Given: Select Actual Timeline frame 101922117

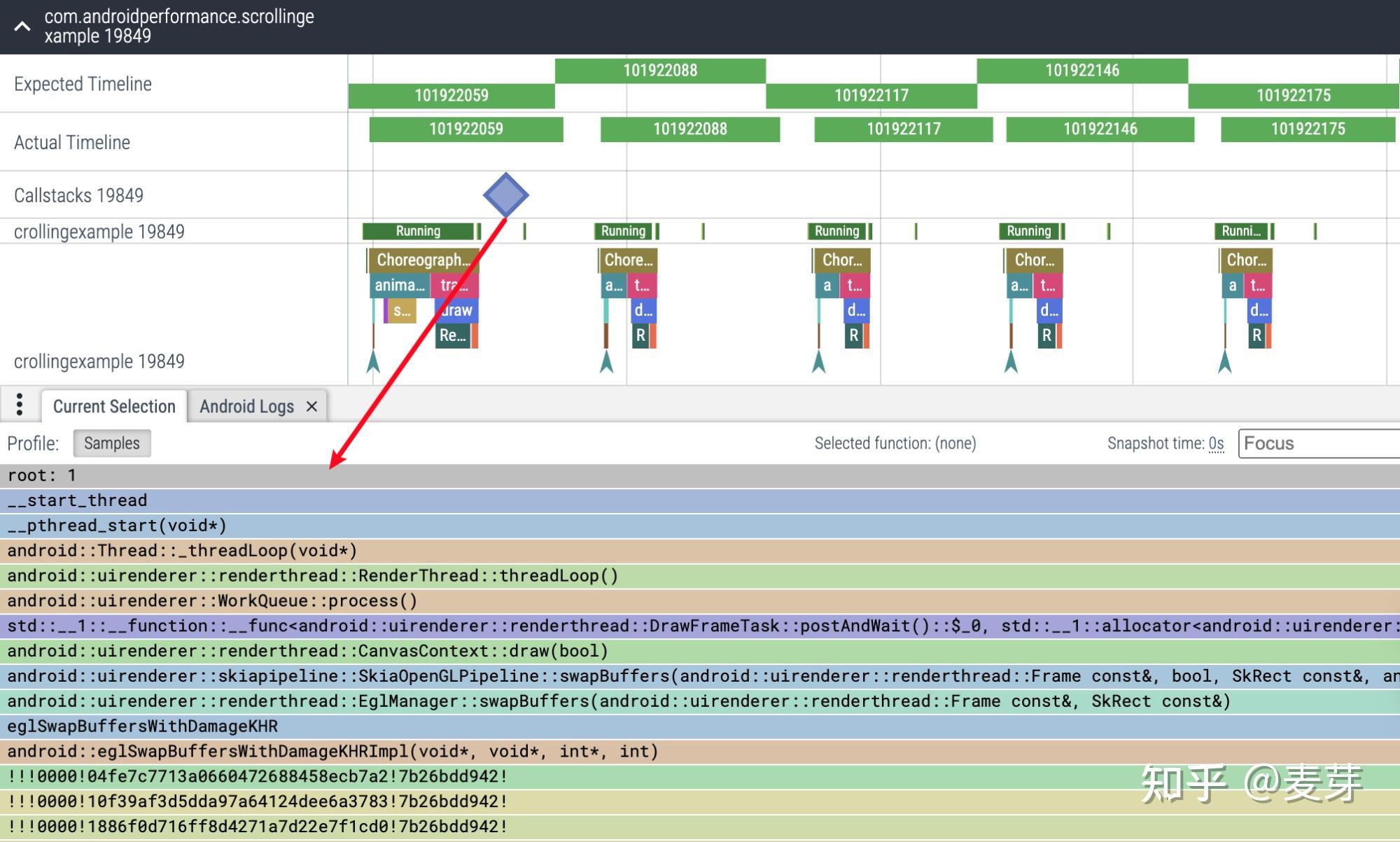Looking at the screenshot, I should coord(903,129).
